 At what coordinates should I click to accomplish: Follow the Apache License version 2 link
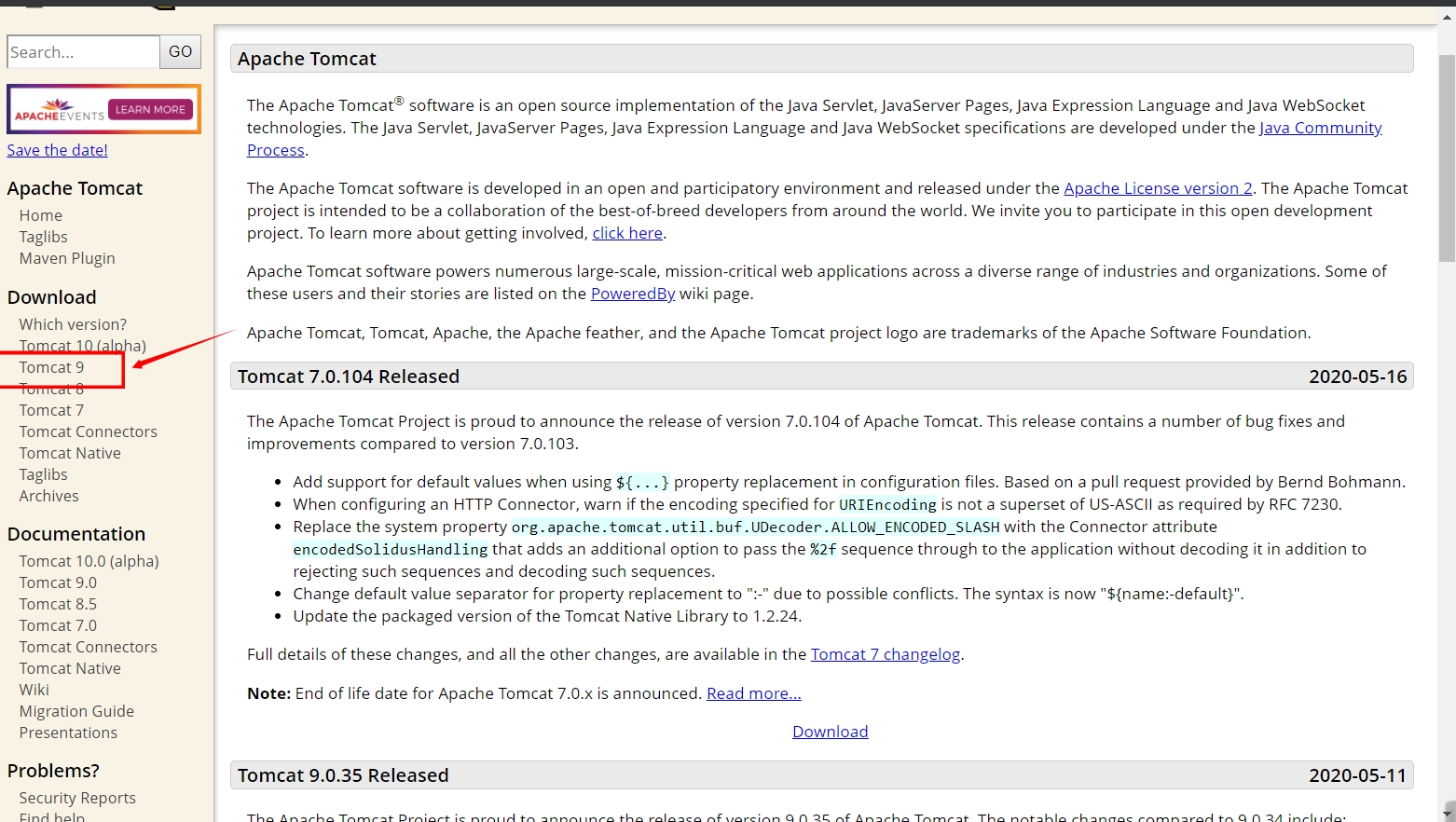[x=1158, y=188]
